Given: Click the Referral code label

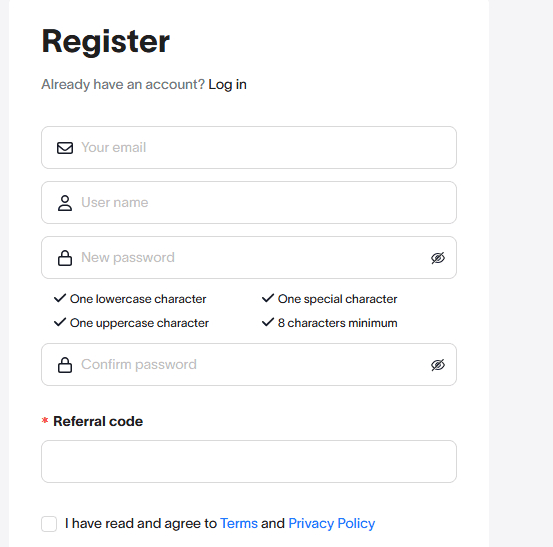Looking at the screenshot, I should click(98, 421).
